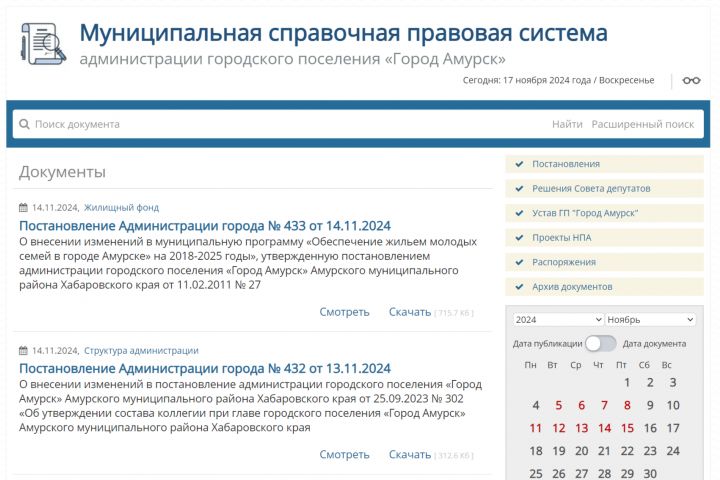Click Скачать for document № 432

pos(410,454)
